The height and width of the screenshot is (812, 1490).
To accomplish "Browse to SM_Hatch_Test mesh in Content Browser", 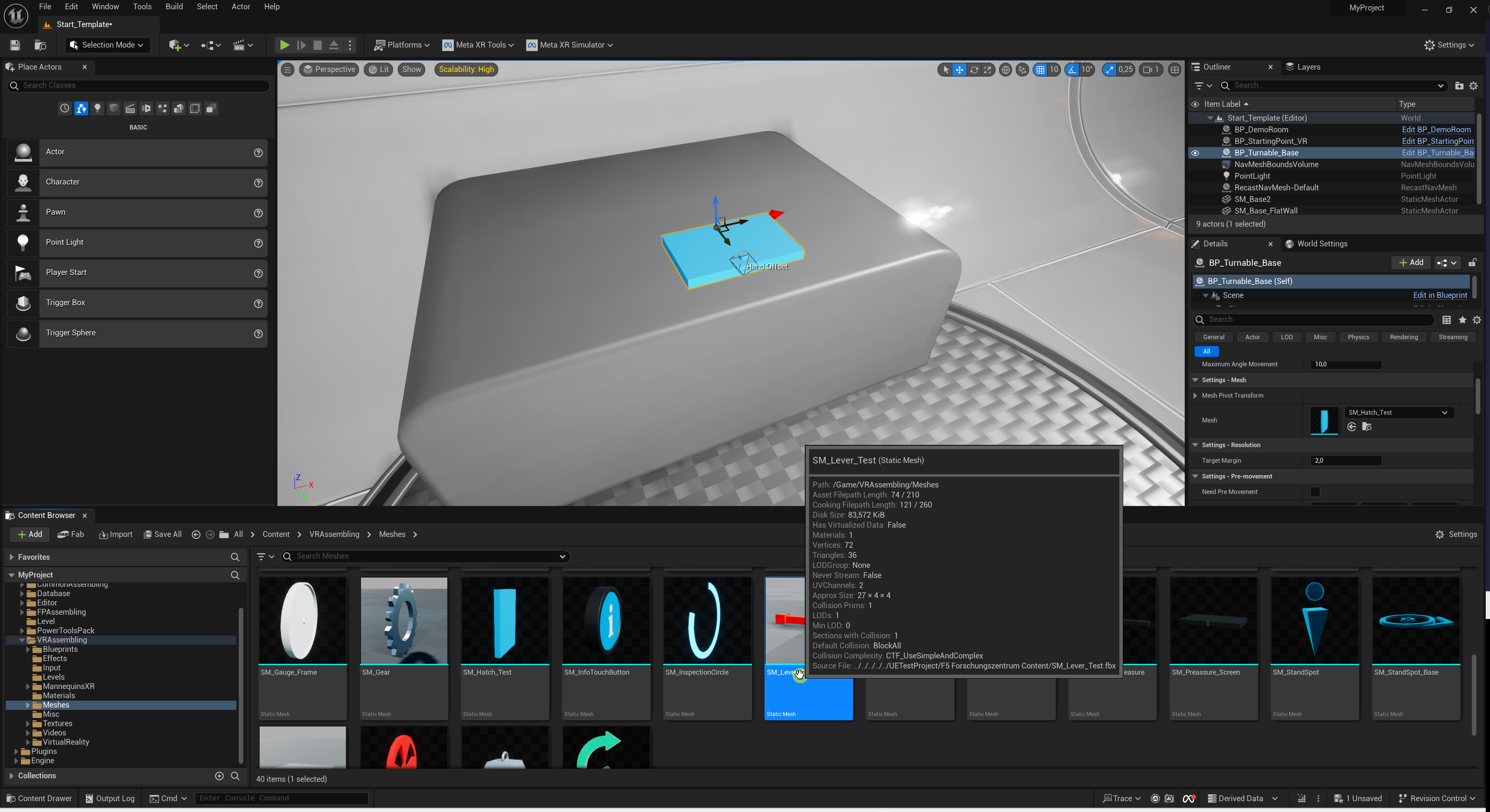I will (1367, 427).
